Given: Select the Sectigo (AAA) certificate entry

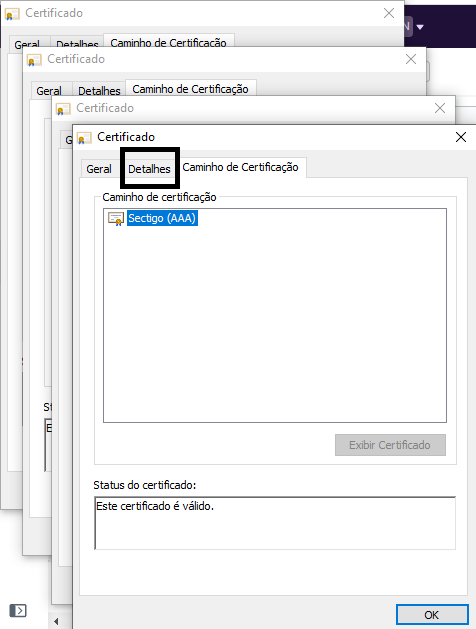Looking at the screenshot, I should (162, 218).
